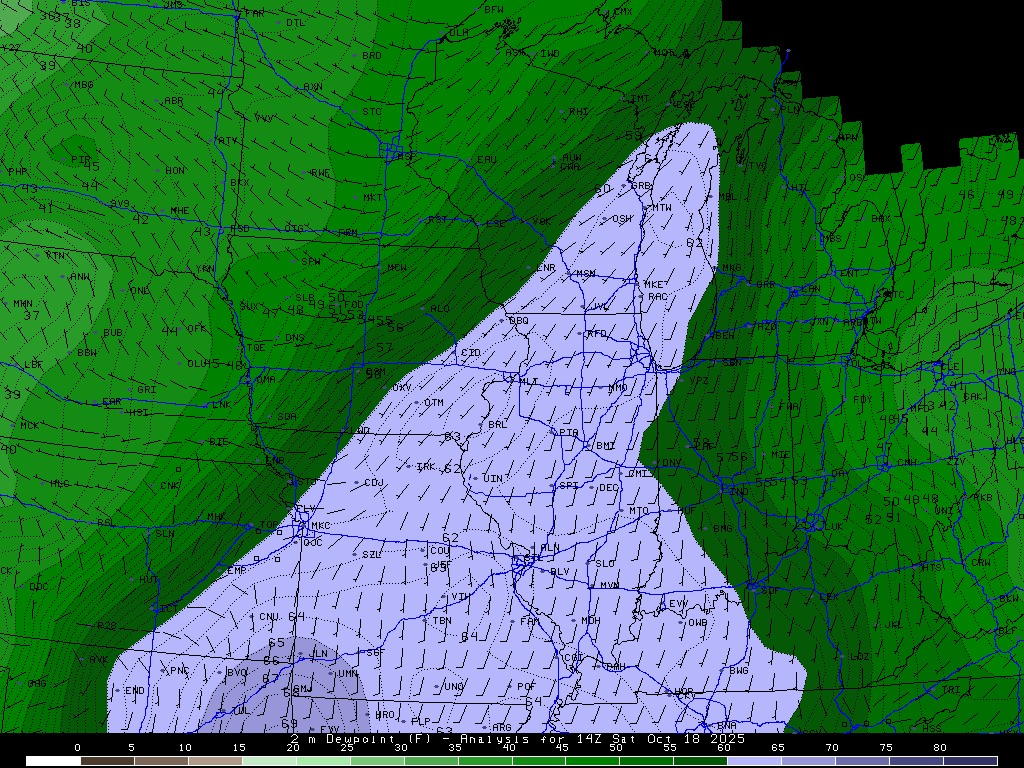Select the TVC station label
Image resolution: width=1024 pixels, height=768 pixels.
tap(757, 166)
